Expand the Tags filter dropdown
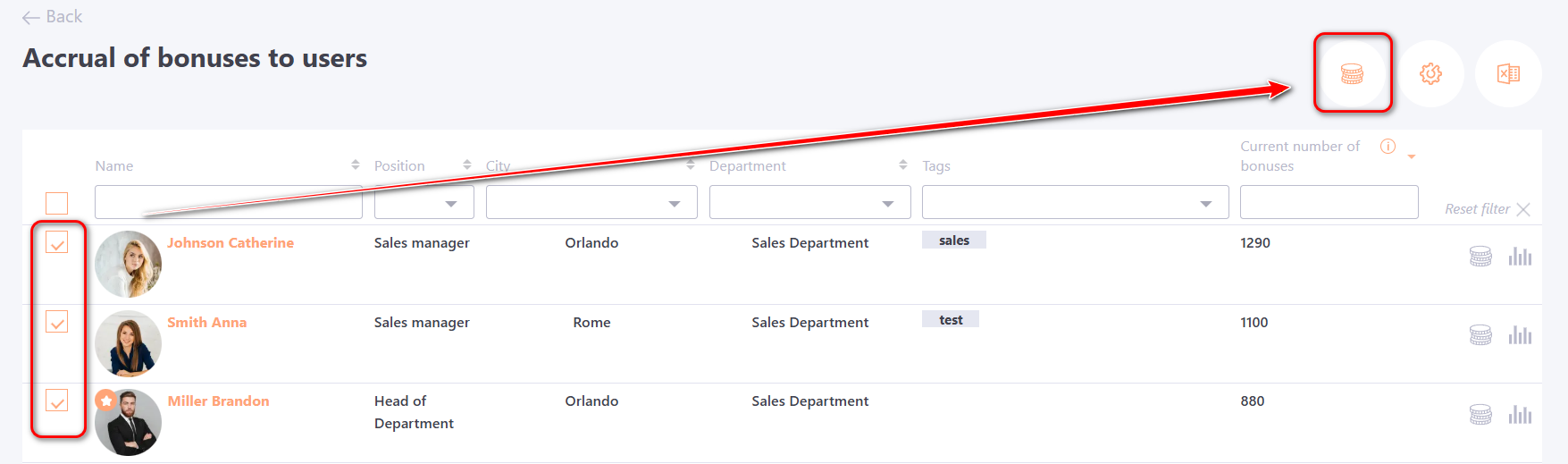1568x464 pixels. coord(1075,203)
